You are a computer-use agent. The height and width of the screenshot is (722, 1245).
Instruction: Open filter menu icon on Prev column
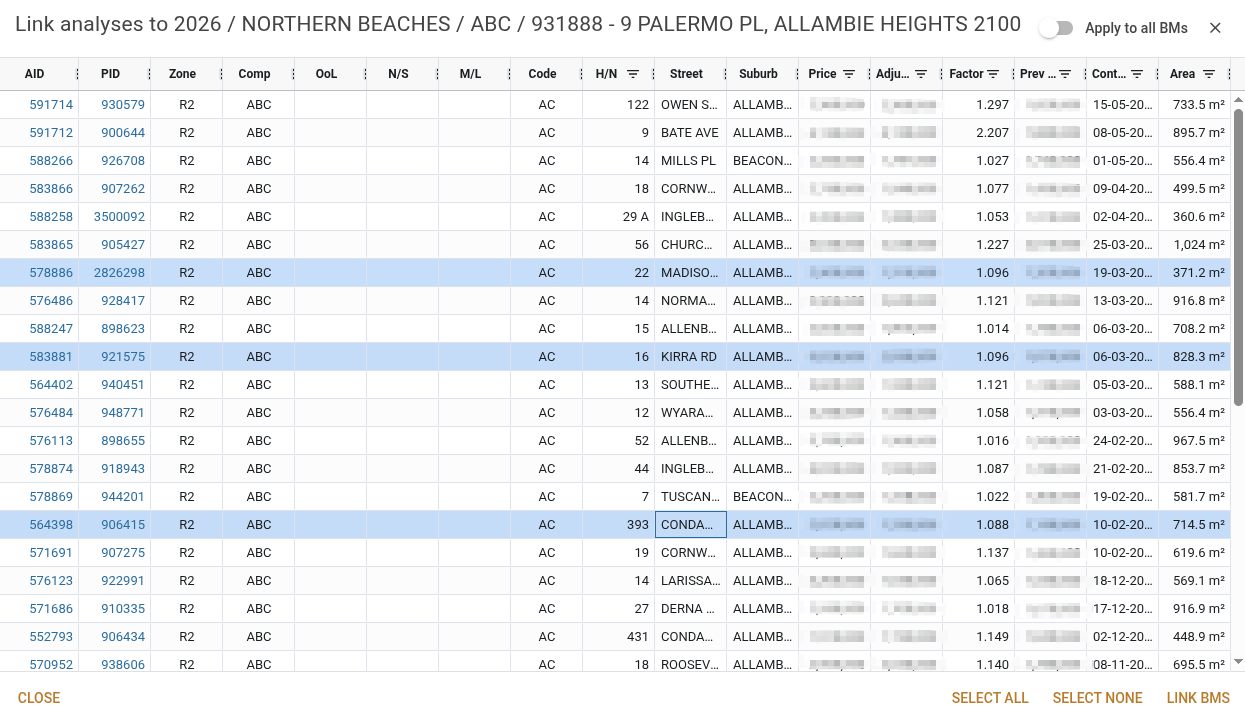pyautogui.click(x=1065, y=74)
